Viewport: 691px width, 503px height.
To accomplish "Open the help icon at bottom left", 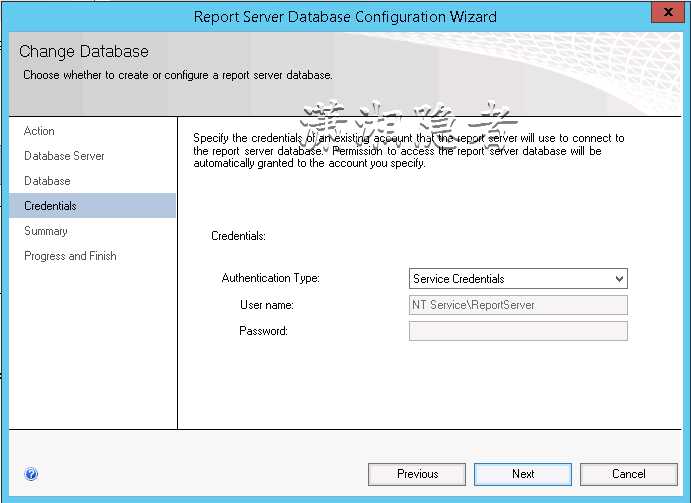I will tap(31, 474).
